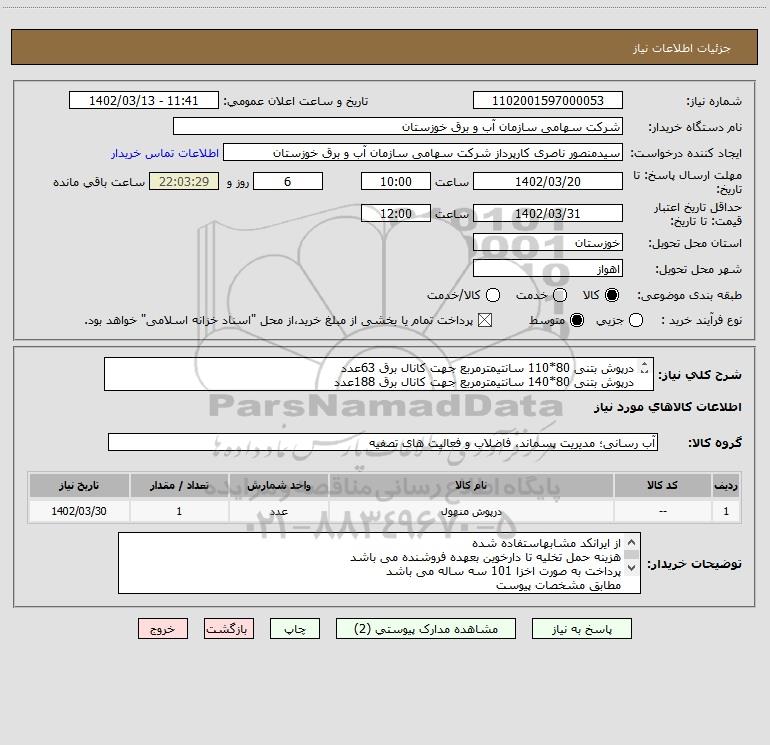This screenshot has width=770, height=745.
Task: Click the response deadline date 1402/03/20
Action: [548, 181]
